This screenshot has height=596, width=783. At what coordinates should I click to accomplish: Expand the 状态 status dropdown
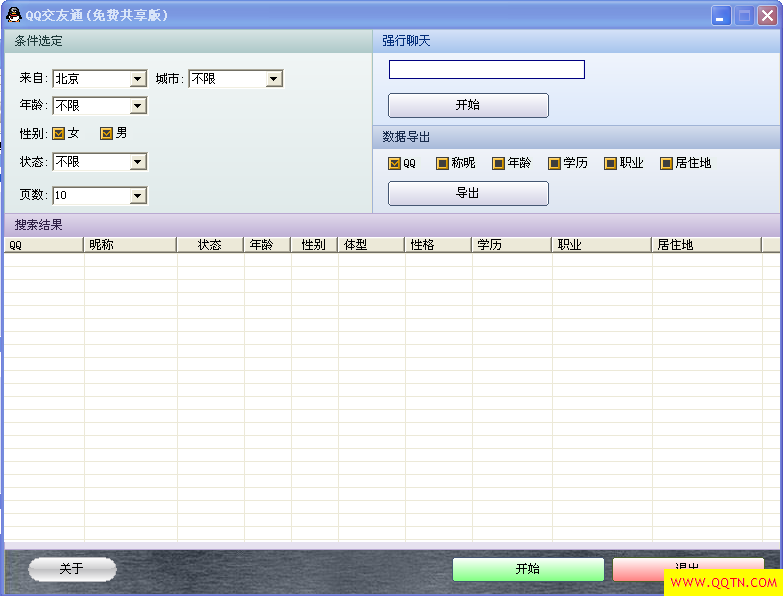pos(138,162)
